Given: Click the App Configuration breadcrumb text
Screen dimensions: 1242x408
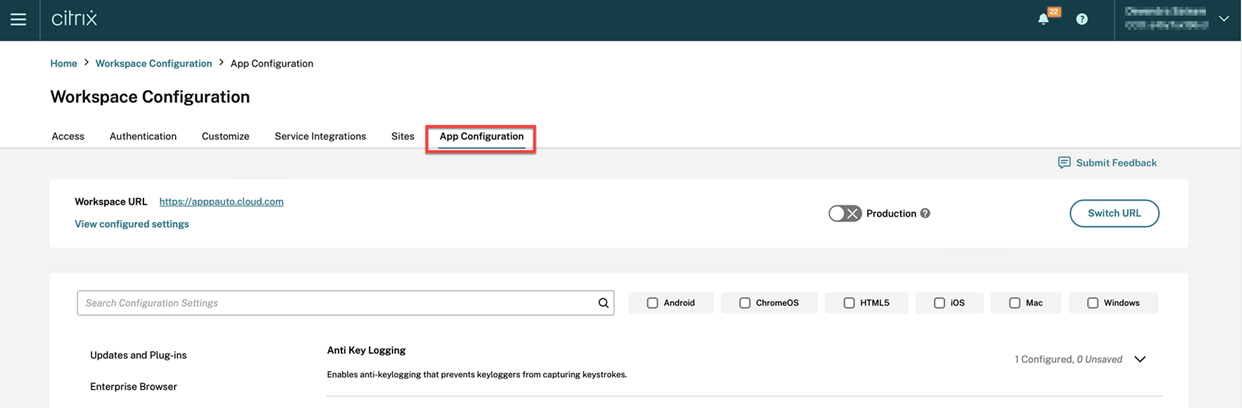Looking at the screenshot, I should [272, 63].
